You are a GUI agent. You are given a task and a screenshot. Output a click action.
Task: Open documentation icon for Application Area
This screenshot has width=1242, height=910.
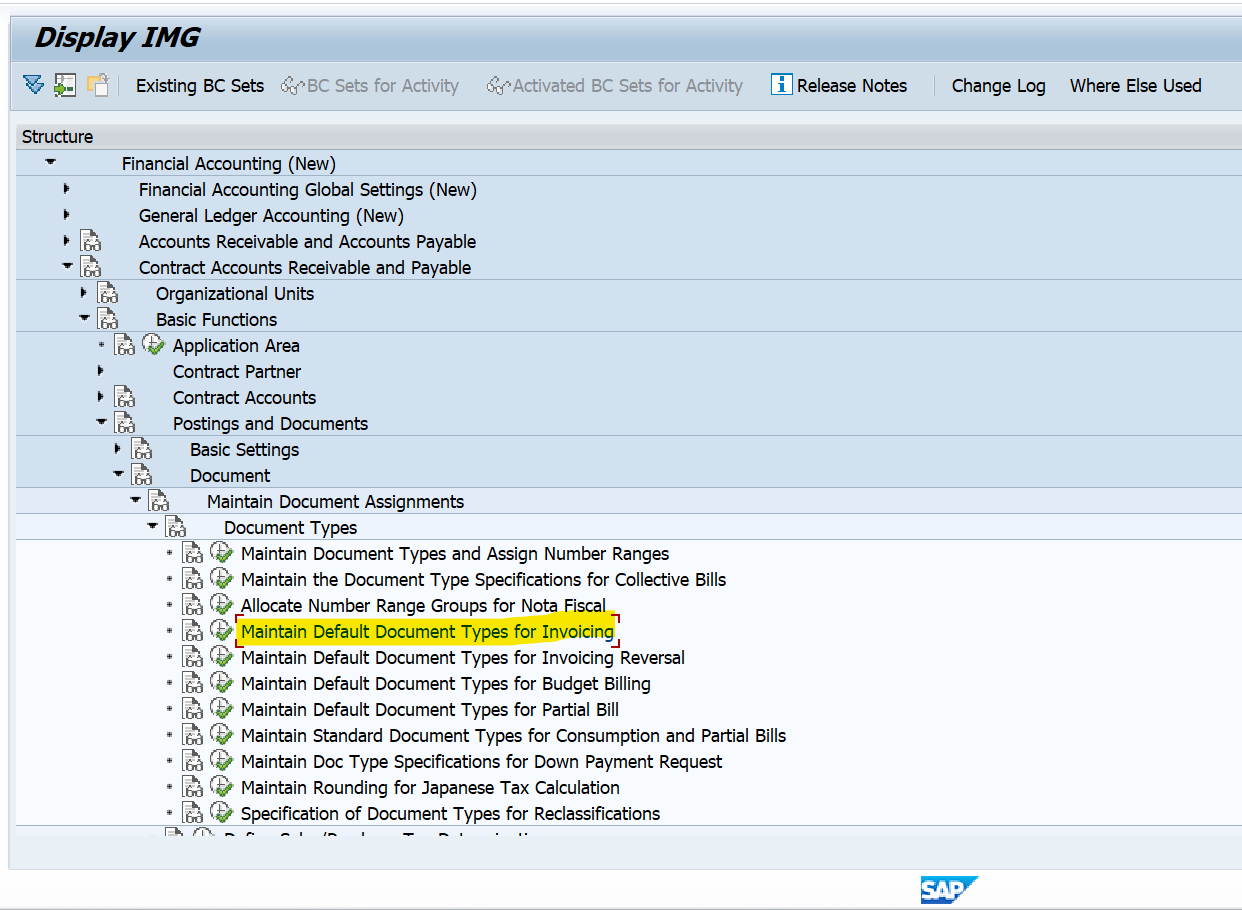click(124, 345)
